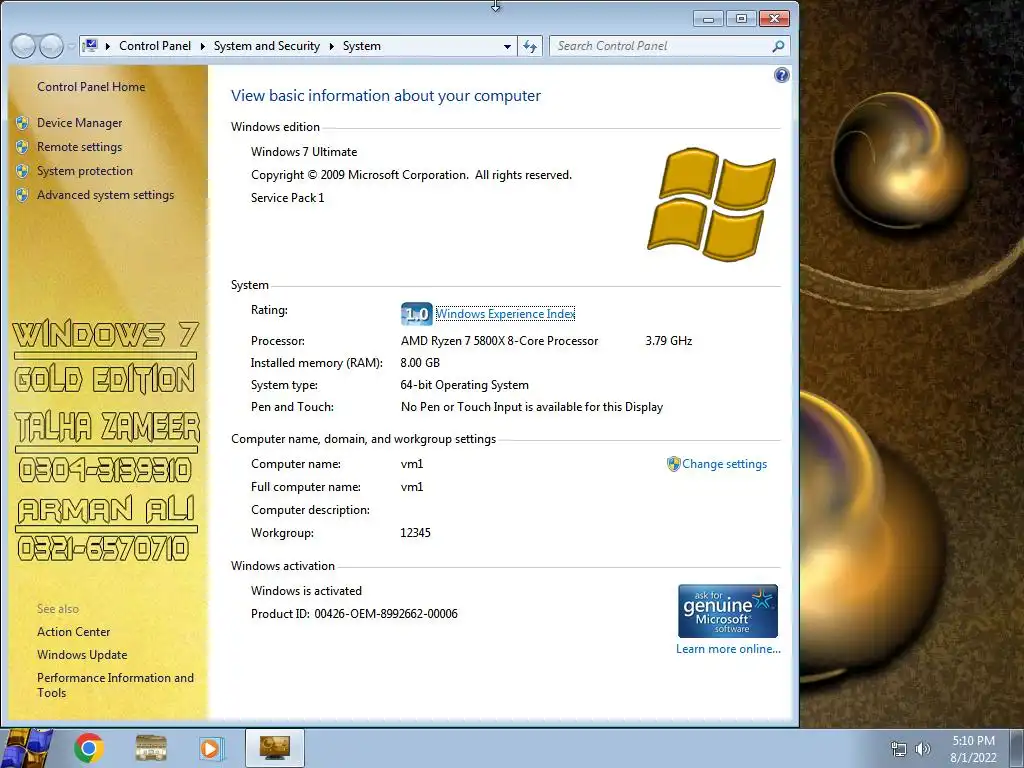Minimize the System window
Image resolution: width=1024 pixels, height=768 pixels.
tap(709, 18)
